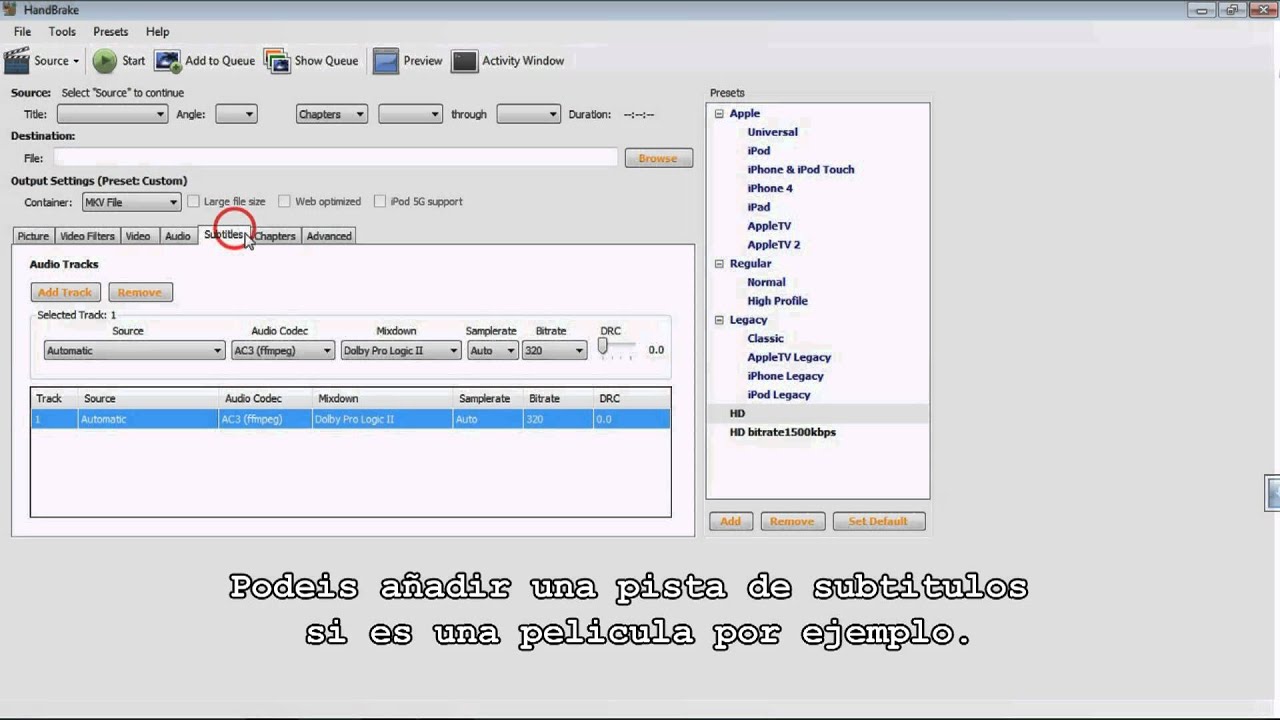Open the Mixdown Dolby Pro Logic dropdown

coord(400,350)
